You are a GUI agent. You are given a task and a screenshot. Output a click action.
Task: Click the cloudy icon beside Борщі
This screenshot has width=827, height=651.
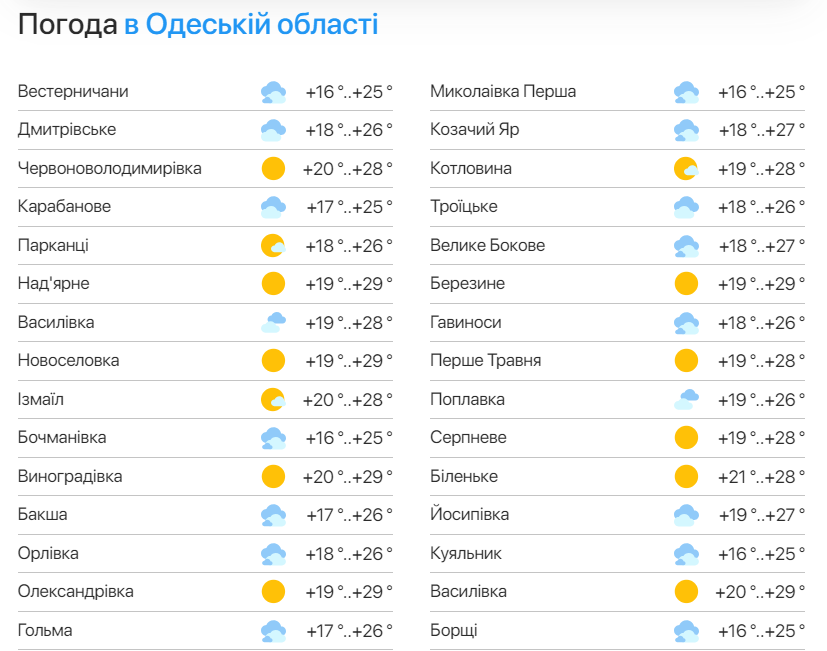685,631
